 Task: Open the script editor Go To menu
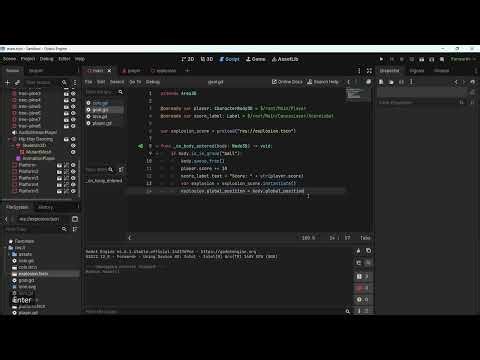coord(135,82)
